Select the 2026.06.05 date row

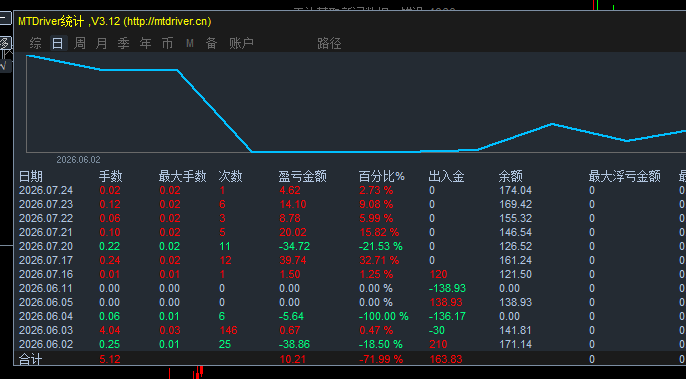click(x=46, y=302)
